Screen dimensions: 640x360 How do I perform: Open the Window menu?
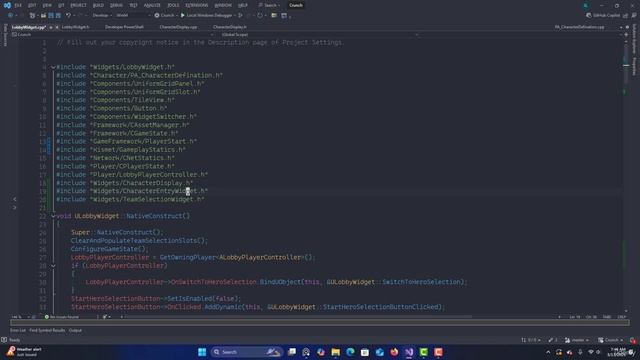pos(223,5)
